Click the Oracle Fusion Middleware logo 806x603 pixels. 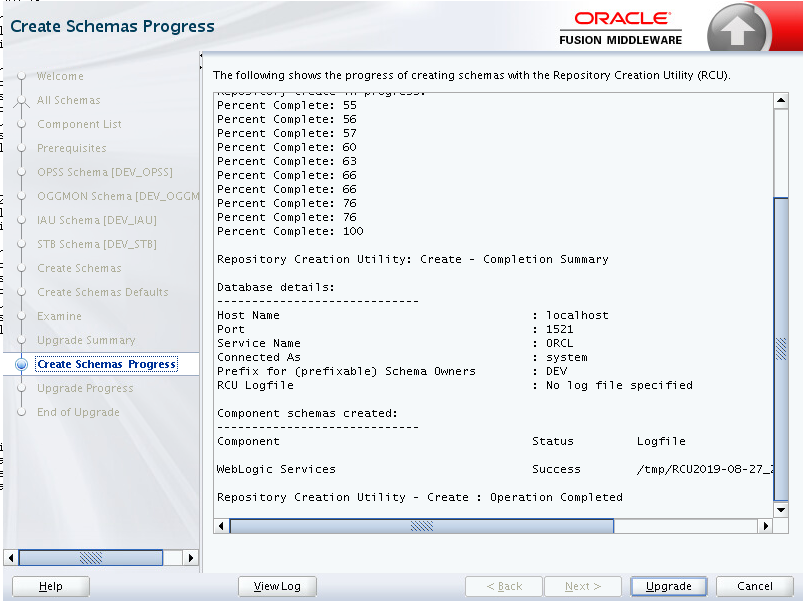(x=620, y=28)
